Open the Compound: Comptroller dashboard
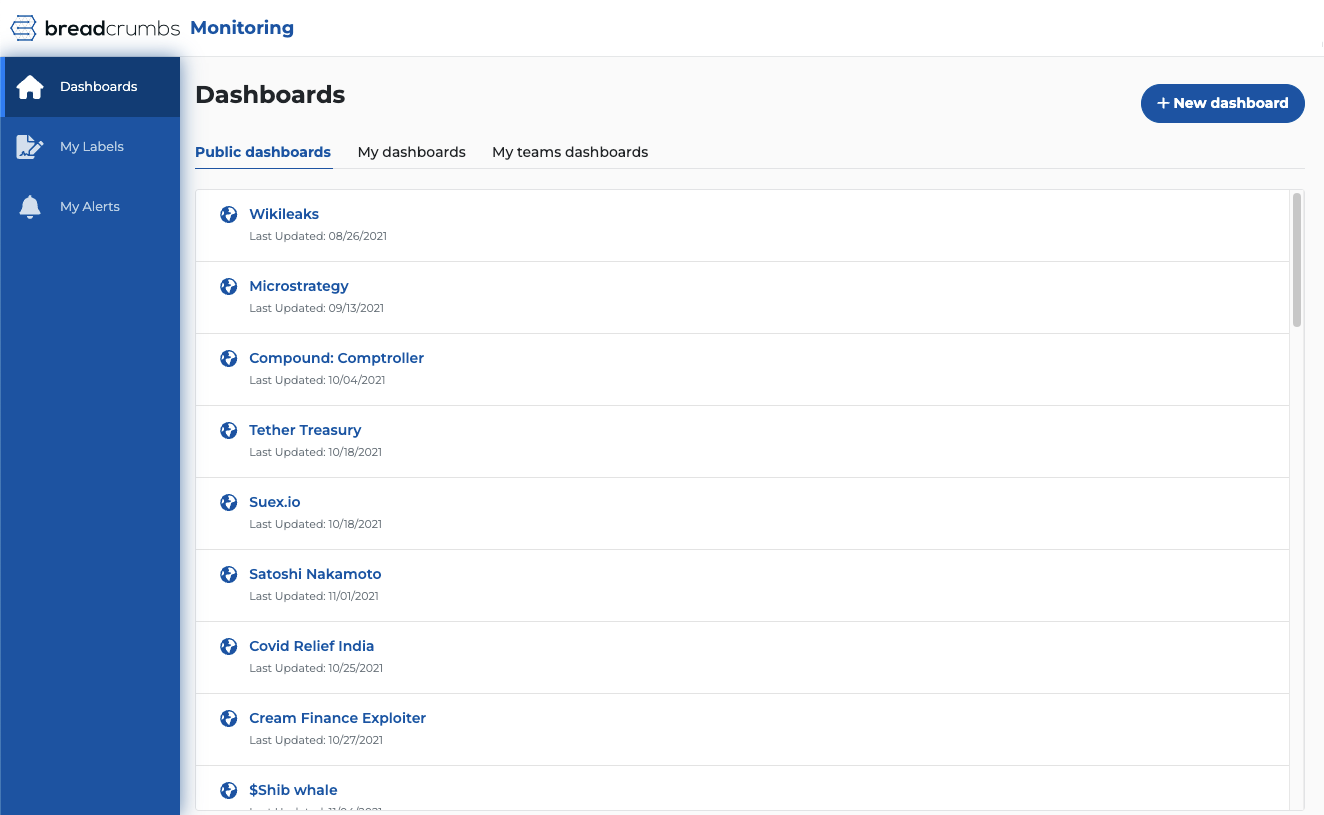This screenshot has height=815, width=1324. point(336,358)
